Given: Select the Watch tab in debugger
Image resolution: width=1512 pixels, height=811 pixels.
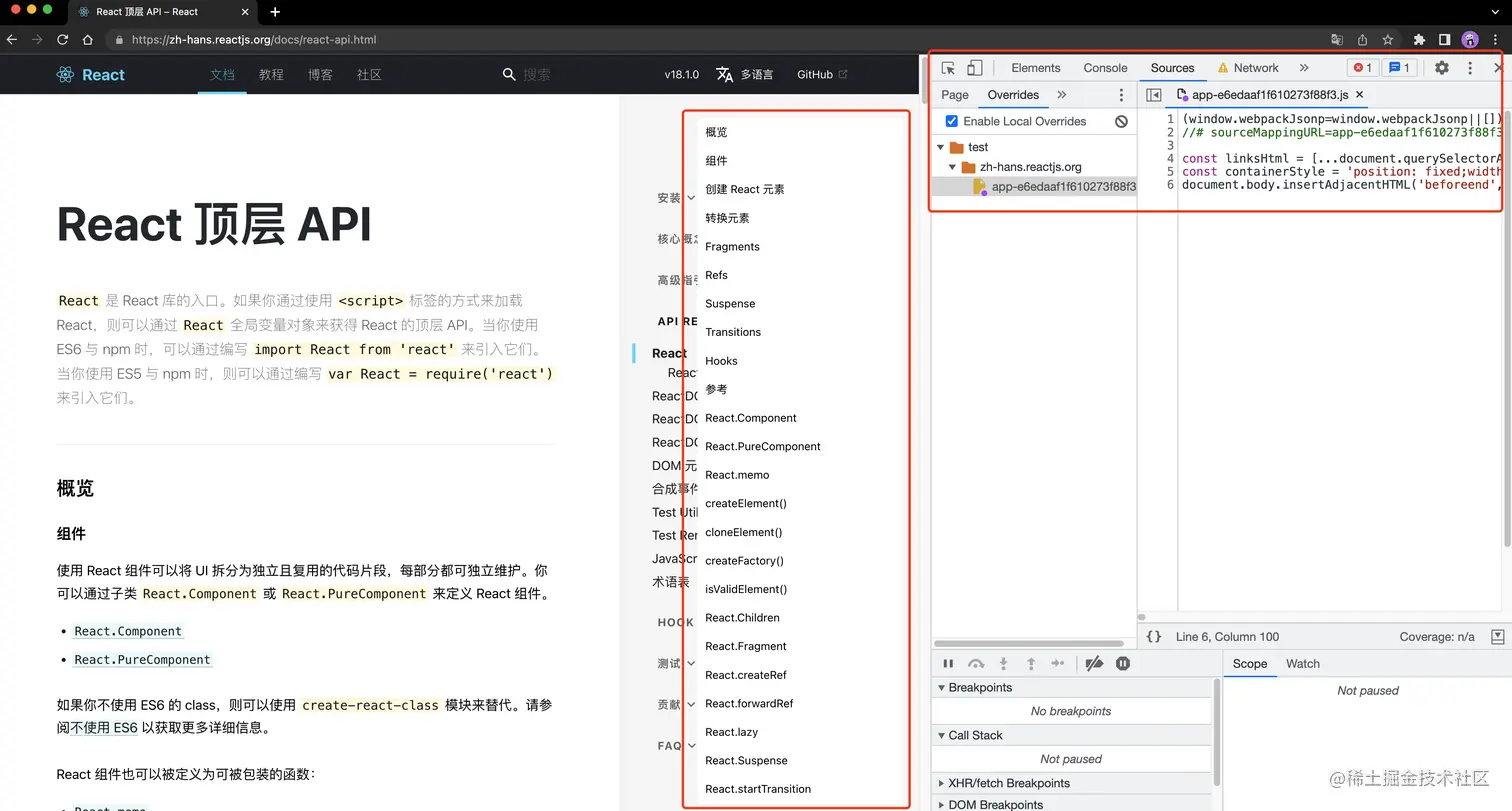Looking at the screenshot, I should pyautogui.click(x=1302, y=664).
